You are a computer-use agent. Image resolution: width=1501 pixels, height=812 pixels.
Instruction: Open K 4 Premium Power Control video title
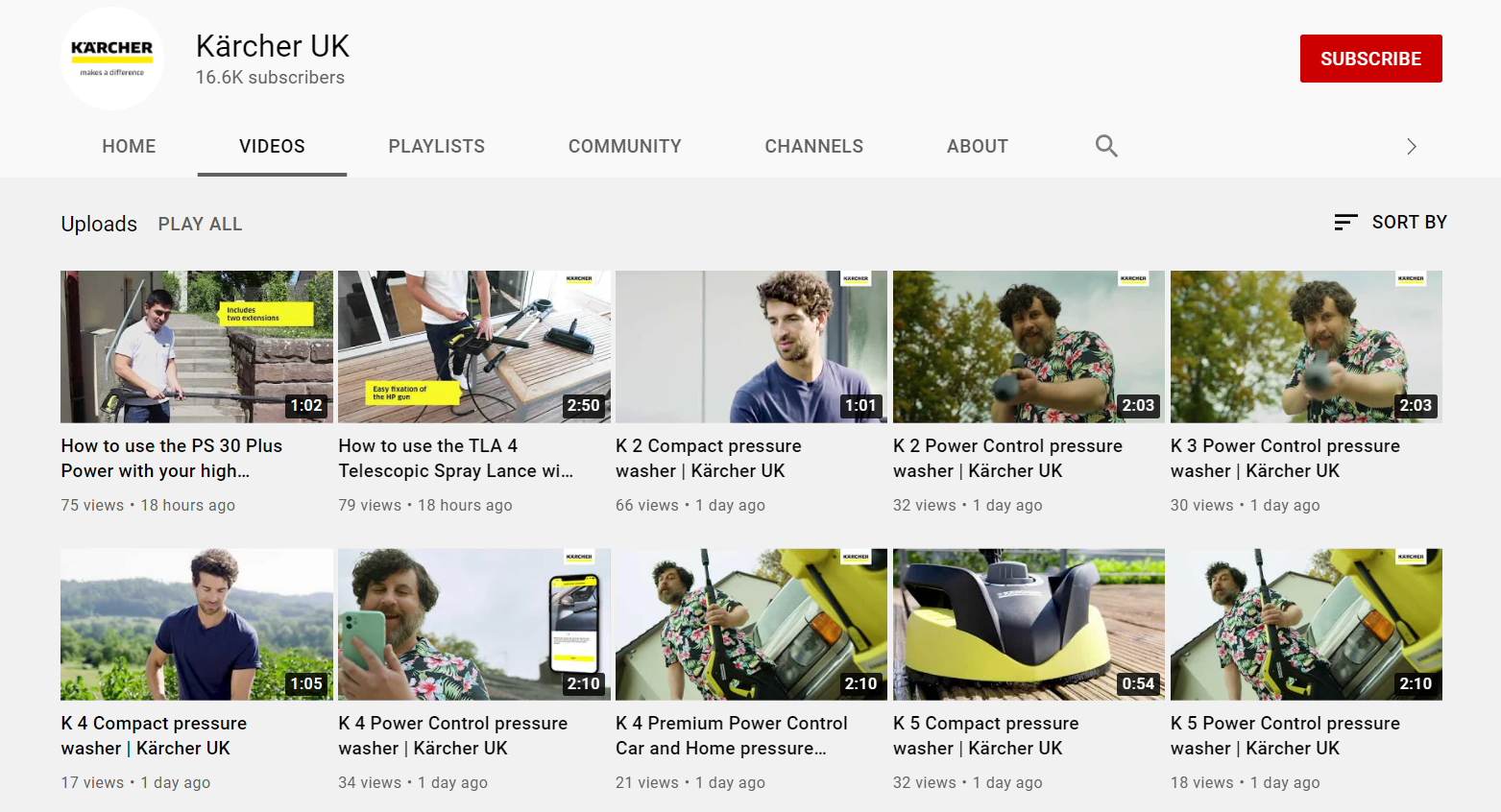click(x=731, y=736)
